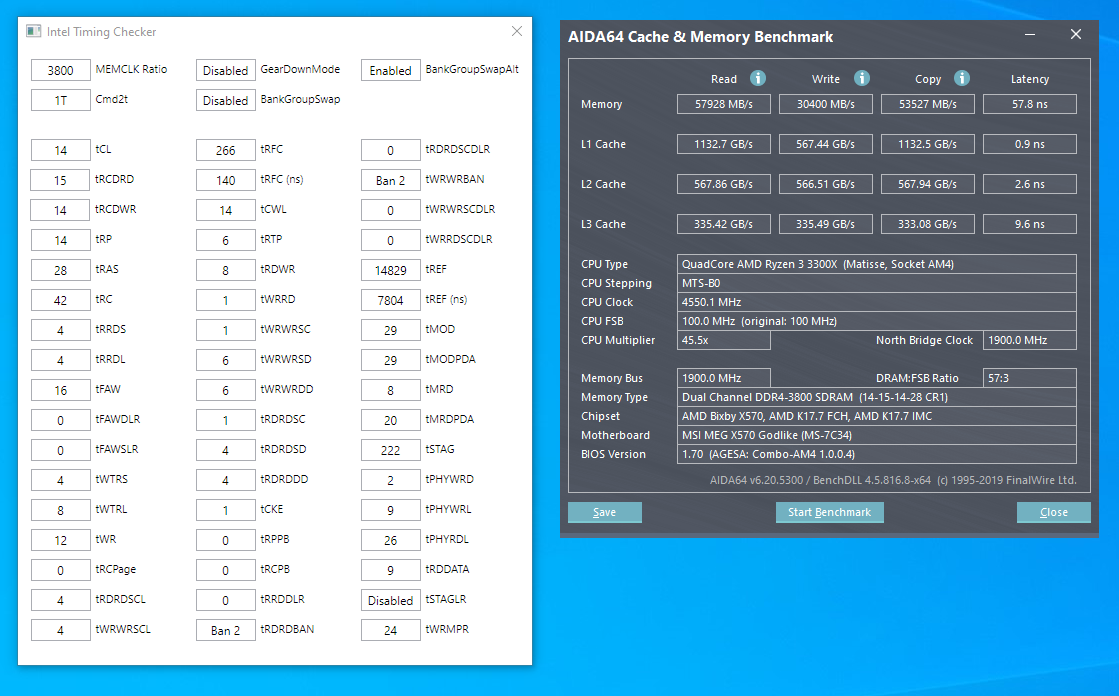This screenshot has width=1119, height=696.
Task: Click the Memory Type DDR4-3800 field
Action: pos(876,397)
